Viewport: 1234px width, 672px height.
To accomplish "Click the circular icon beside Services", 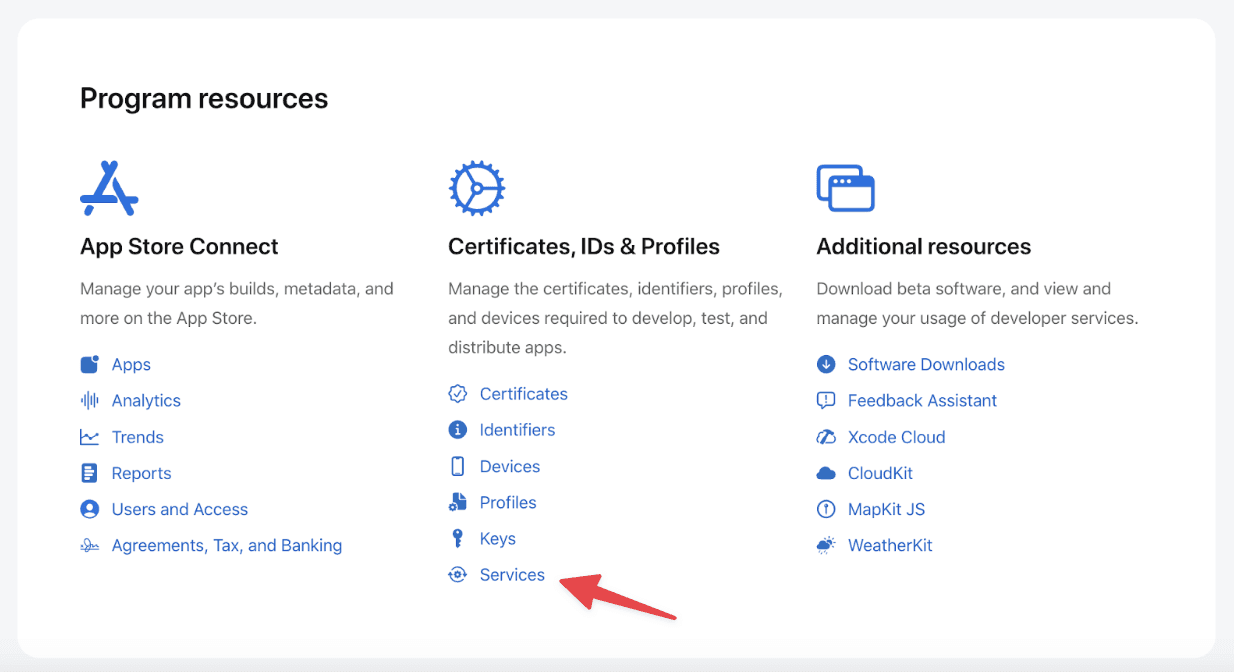I will coord(458,574).
